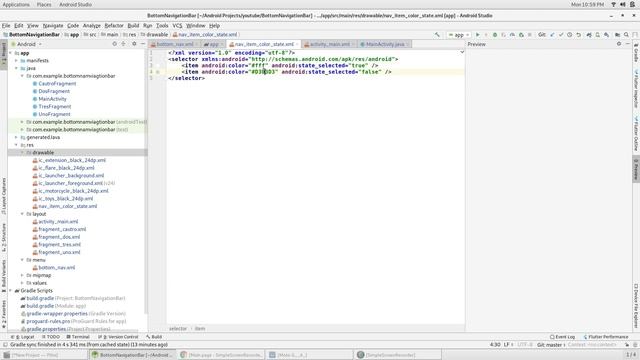Attach debugger to Android process icon
640x360 pixels.
tap(521, 35)
